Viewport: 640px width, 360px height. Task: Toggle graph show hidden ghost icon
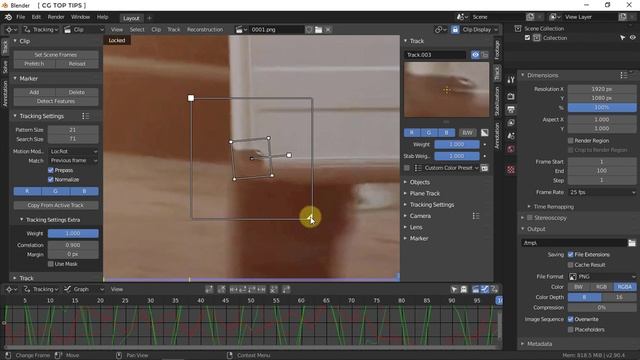464,289
